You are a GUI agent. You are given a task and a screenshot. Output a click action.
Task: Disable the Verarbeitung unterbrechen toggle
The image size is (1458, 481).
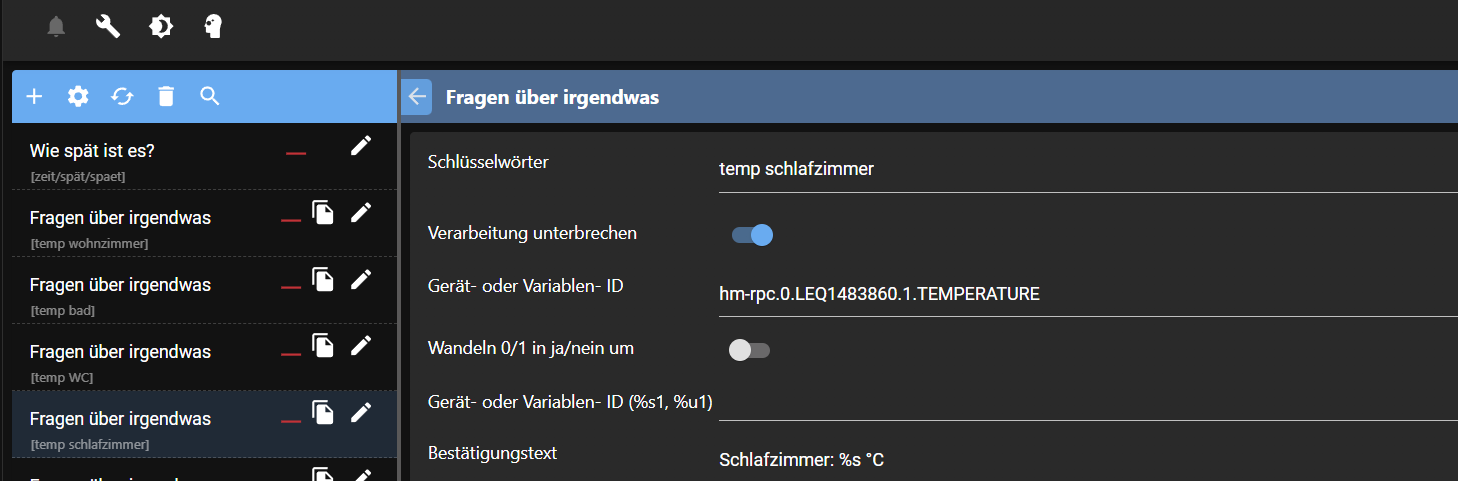pyautogui.click(x=752, y=235)
